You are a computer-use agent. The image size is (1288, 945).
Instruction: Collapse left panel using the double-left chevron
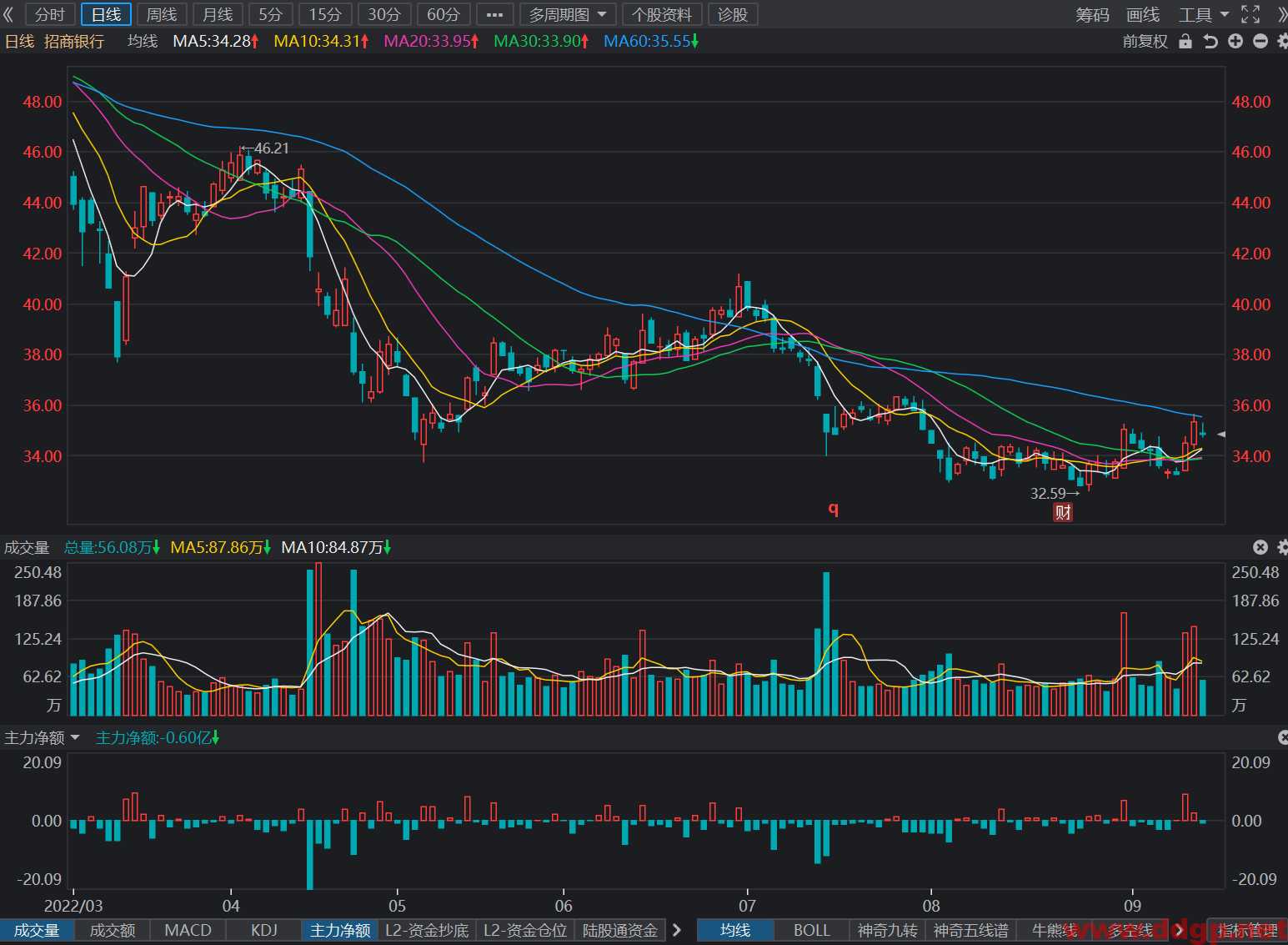click(8, 14)
